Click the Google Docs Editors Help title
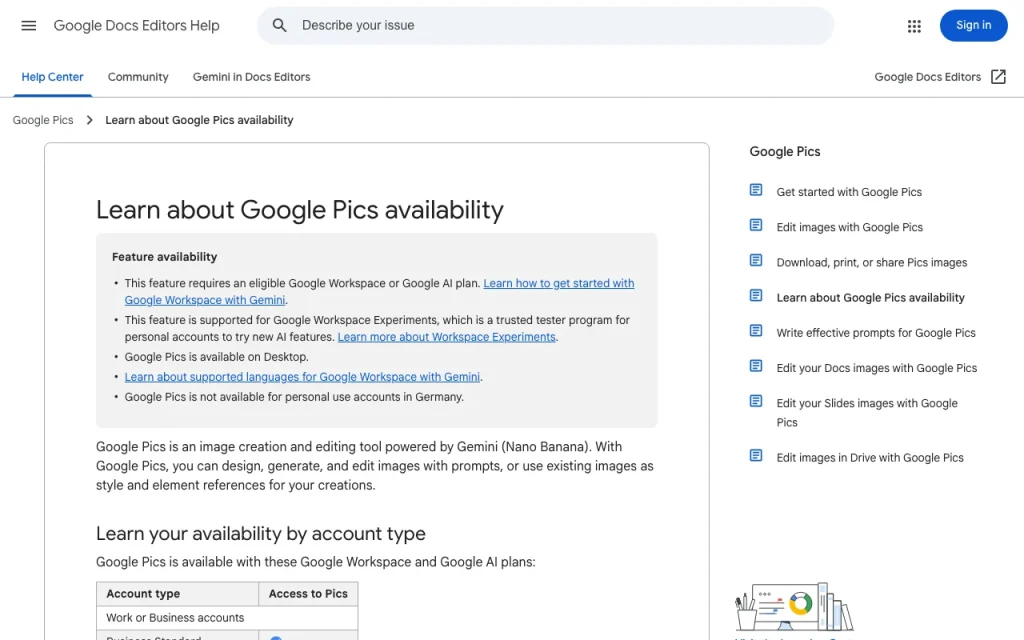This screenshot has height=640, width=1024. [136, 25]
